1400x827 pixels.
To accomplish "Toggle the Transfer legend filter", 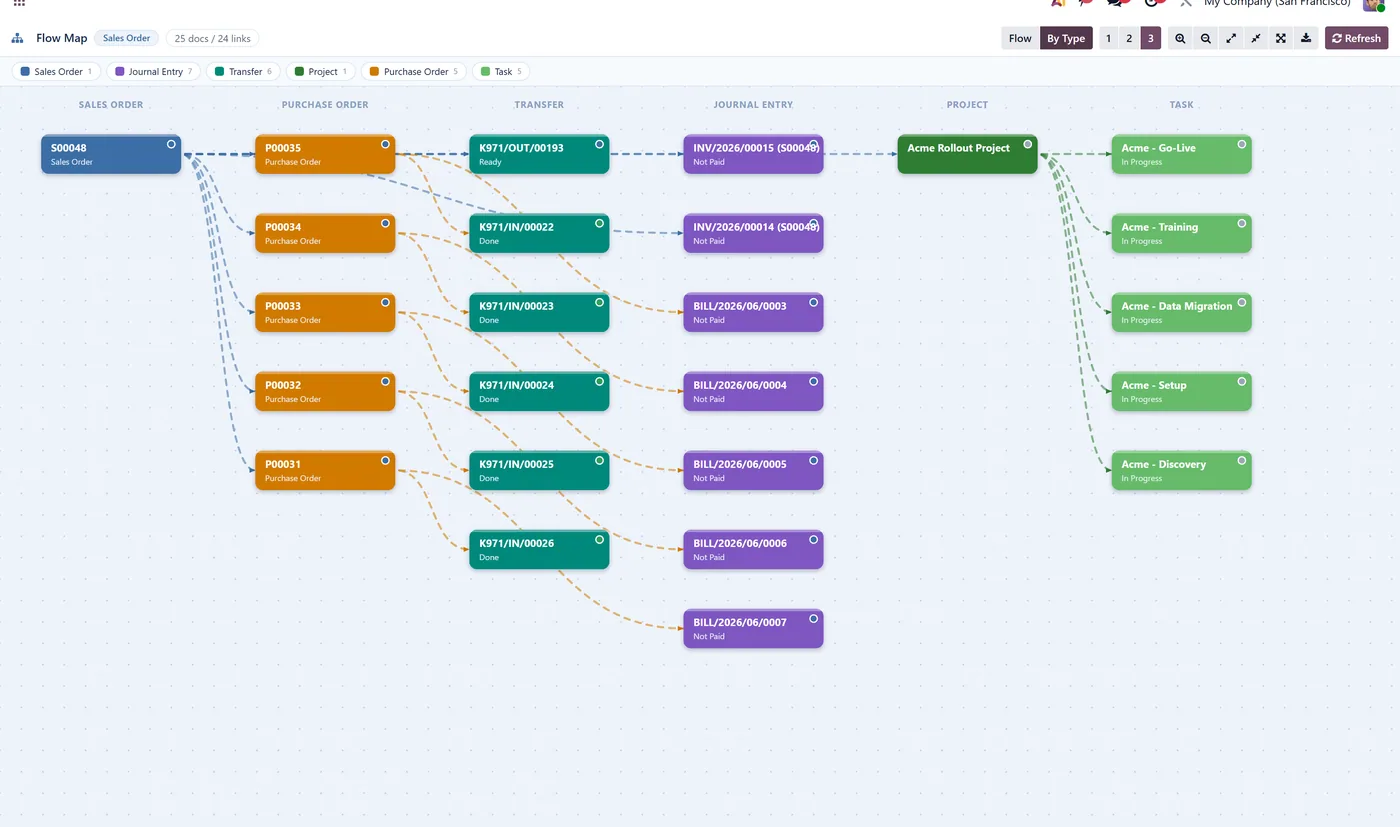I will click(x=243, y=71).
